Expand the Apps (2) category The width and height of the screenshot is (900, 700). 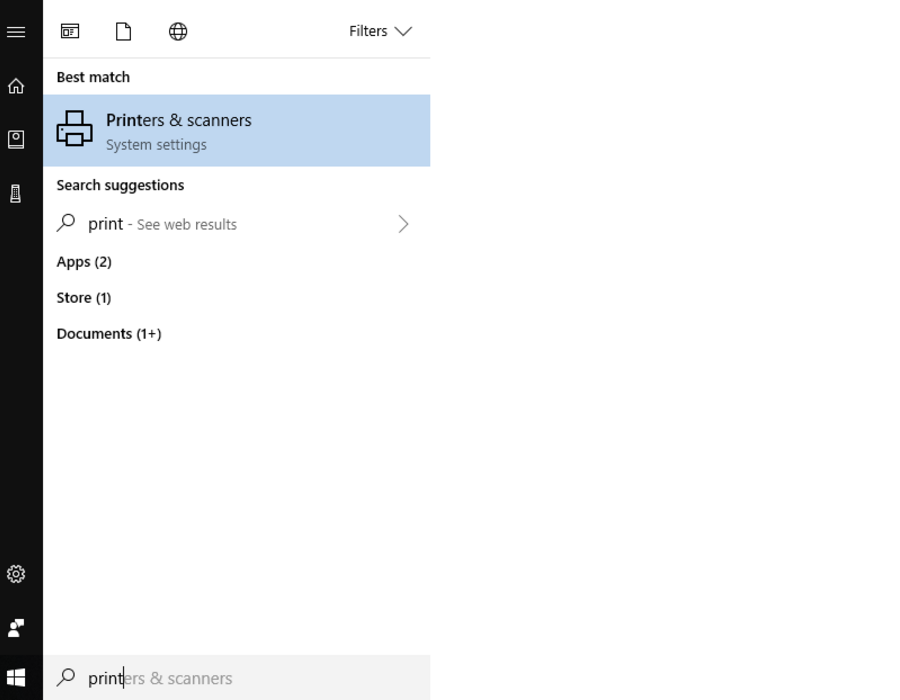[84, 262]
